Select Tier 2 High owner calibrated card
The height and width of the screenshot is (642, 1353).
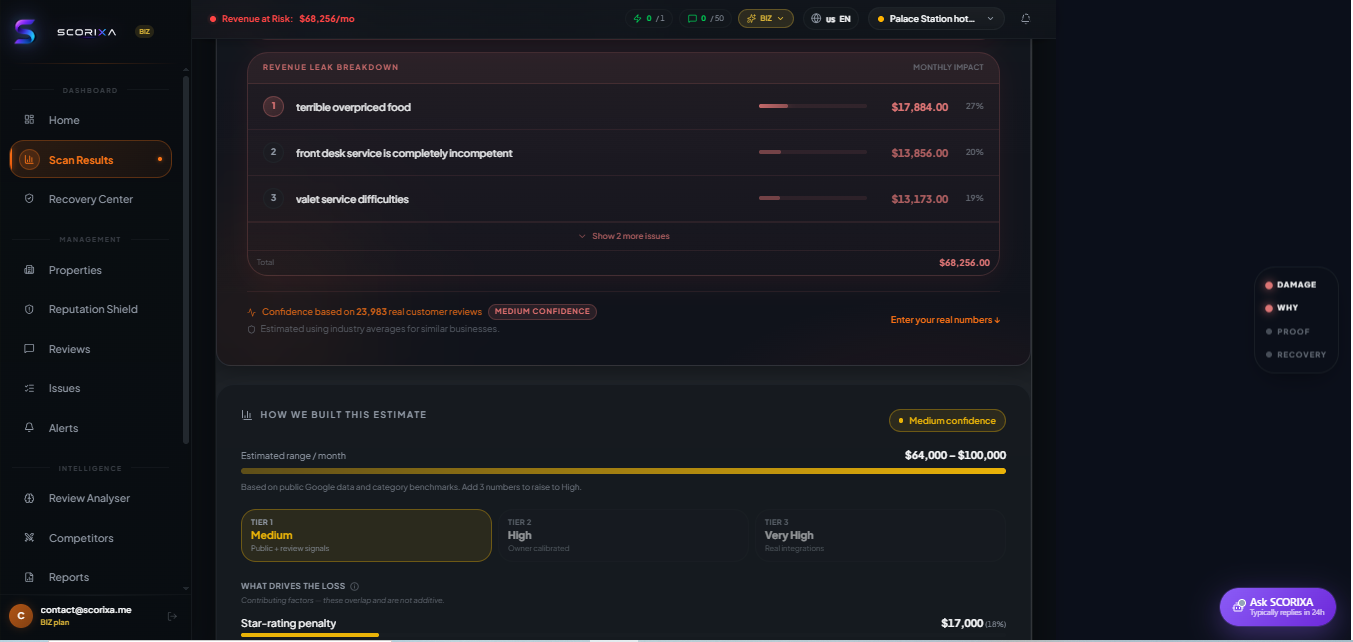pos(623,535)
